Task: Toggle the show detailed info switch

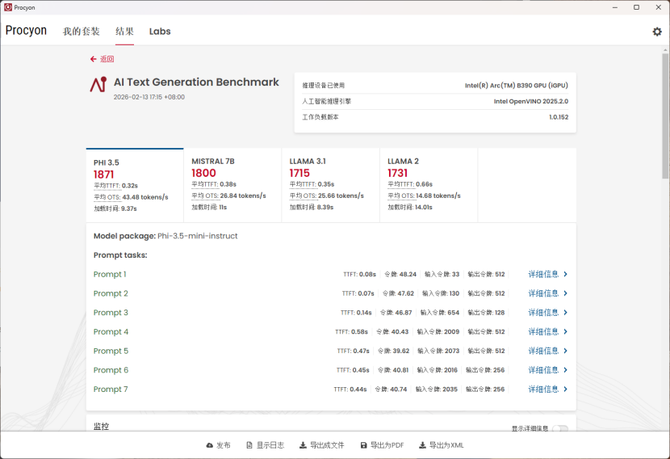Action: 560,429
